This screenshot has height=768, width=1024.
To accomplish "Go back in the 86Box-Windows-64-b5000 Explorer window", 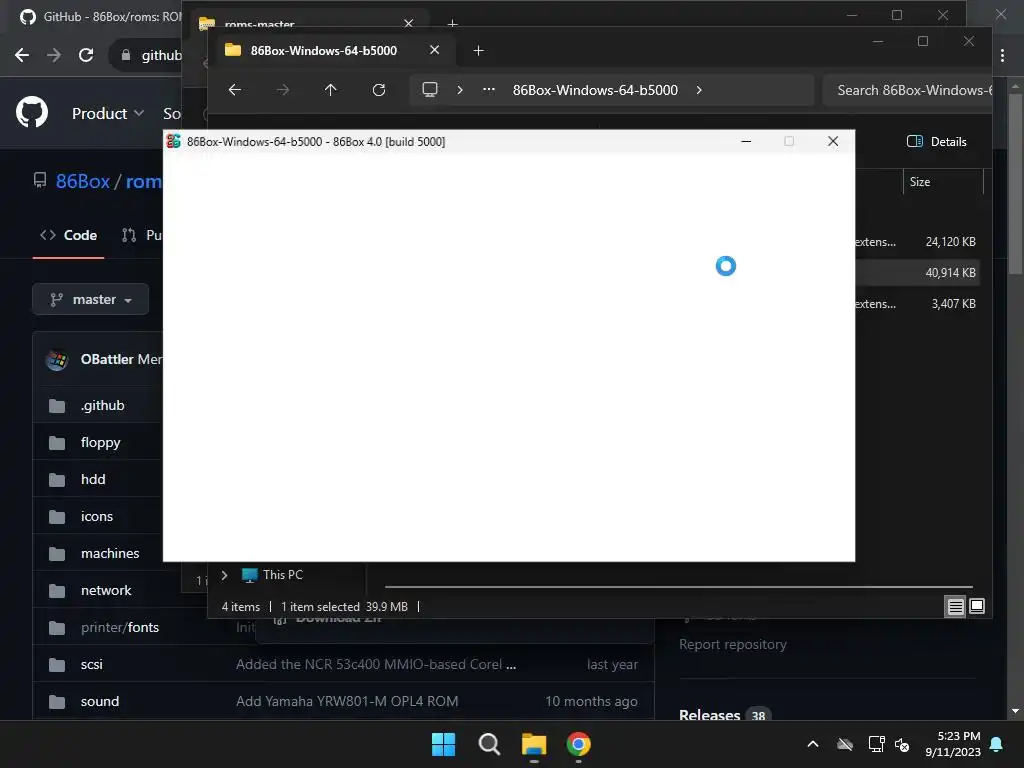I will [x=235, y=90].
